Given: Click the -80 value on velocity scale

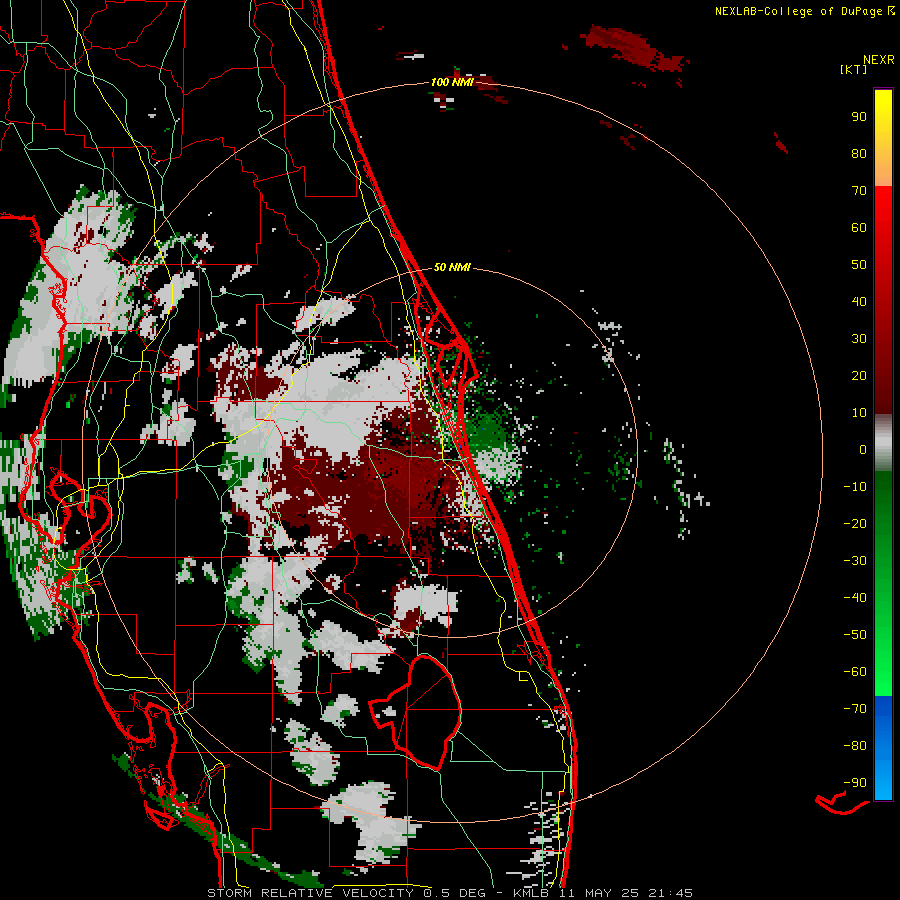Looking at the screenshot, I should click(855, 746).
